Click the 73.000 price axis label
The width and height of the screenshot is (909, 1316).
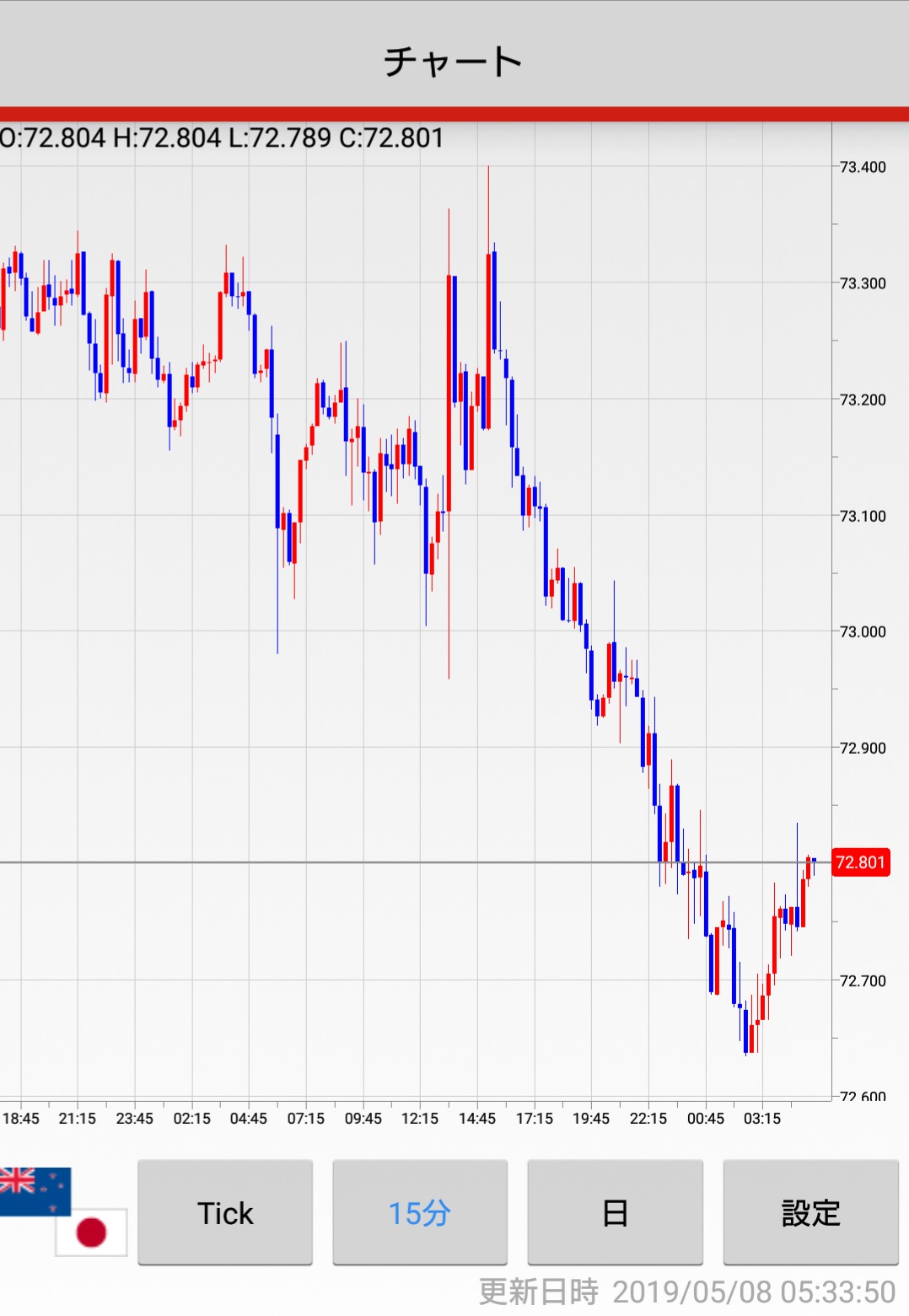[x=863, y=631]
